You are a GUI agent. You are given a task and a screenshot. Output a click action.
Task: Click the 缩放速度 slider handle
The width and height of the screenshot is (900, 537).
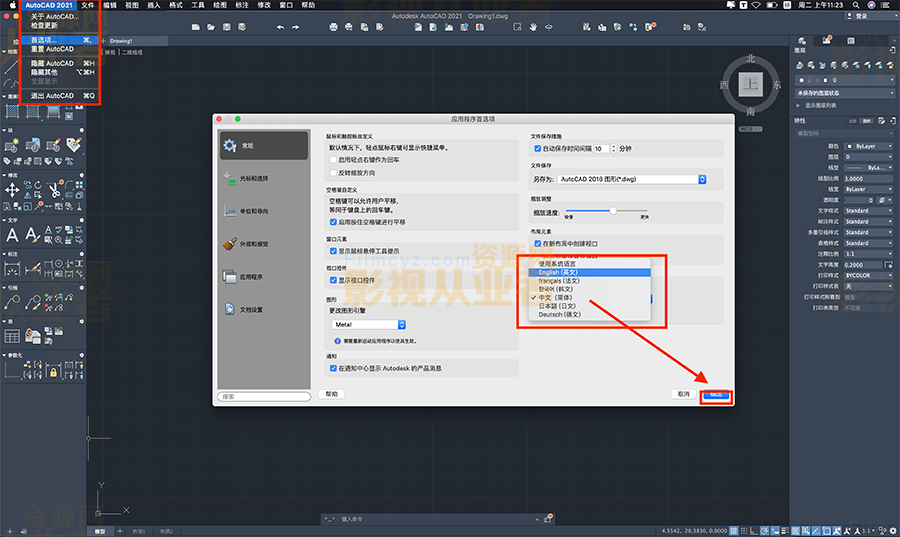[613, 211]
